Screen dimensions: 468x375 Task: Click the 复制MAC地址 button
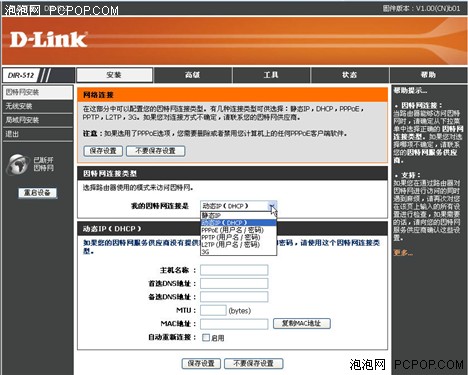tap(302, 323)
